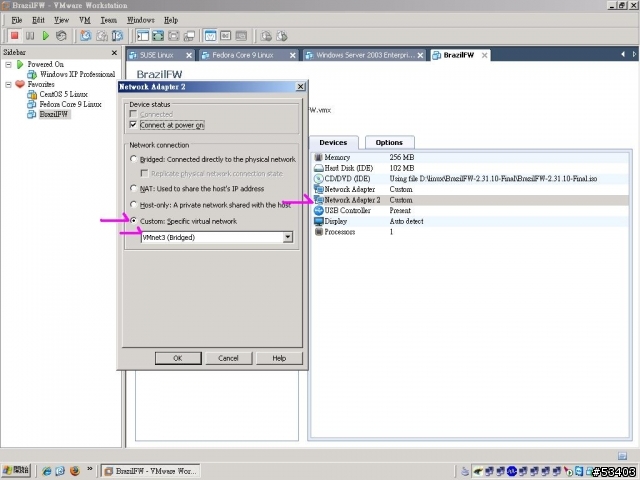
Task: Select the NAT radio button
Action: [x=134, y=188]
